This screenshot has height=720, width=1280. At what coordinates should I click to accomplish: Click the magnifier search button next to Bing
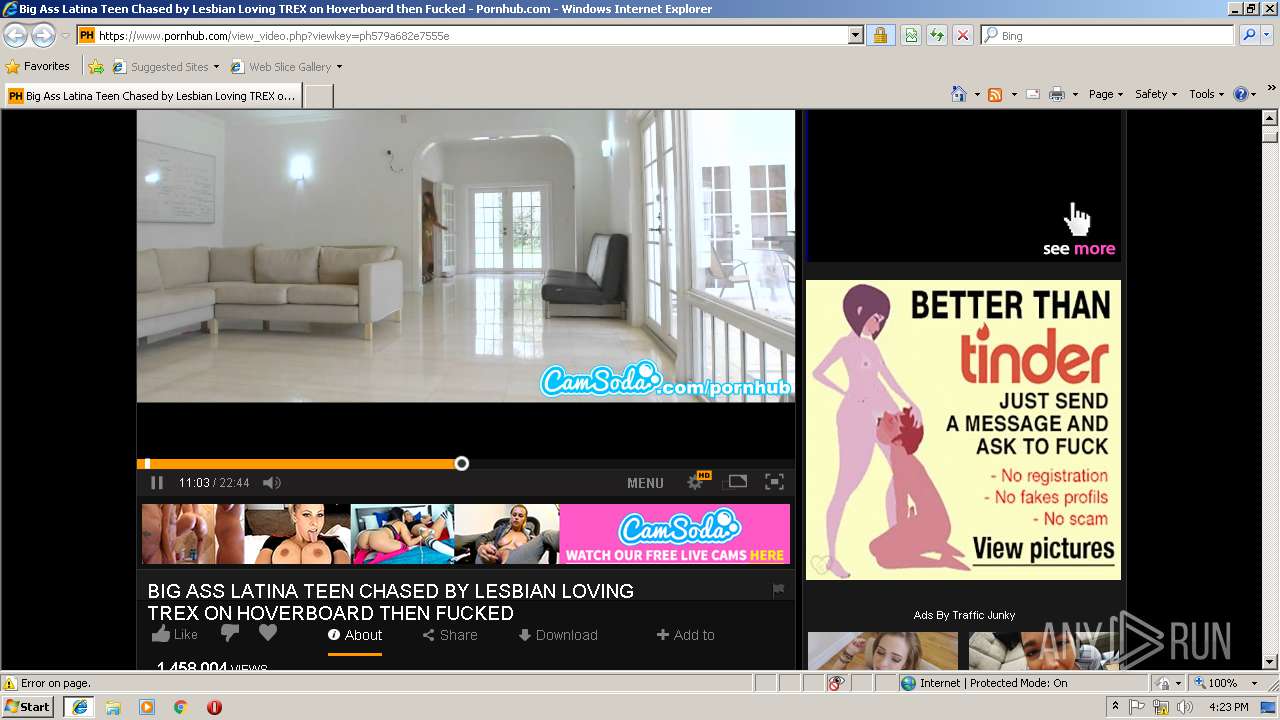click(1249, 35)
